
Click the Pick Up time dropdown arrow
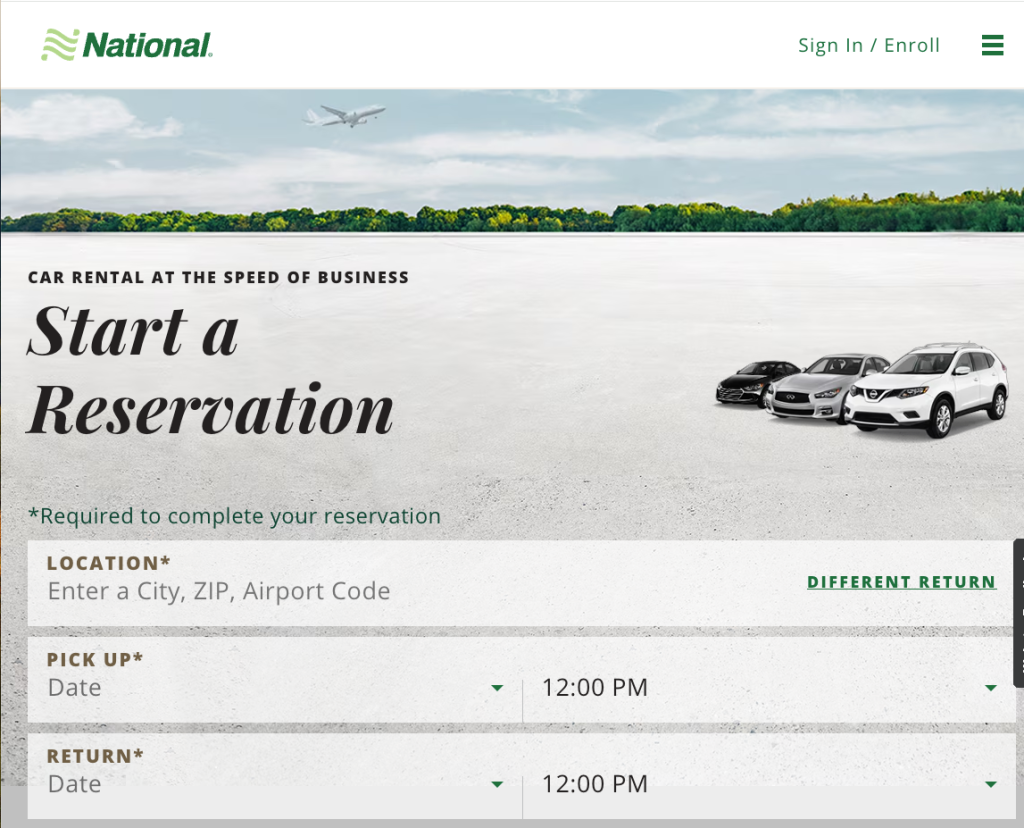click(990, 688)
